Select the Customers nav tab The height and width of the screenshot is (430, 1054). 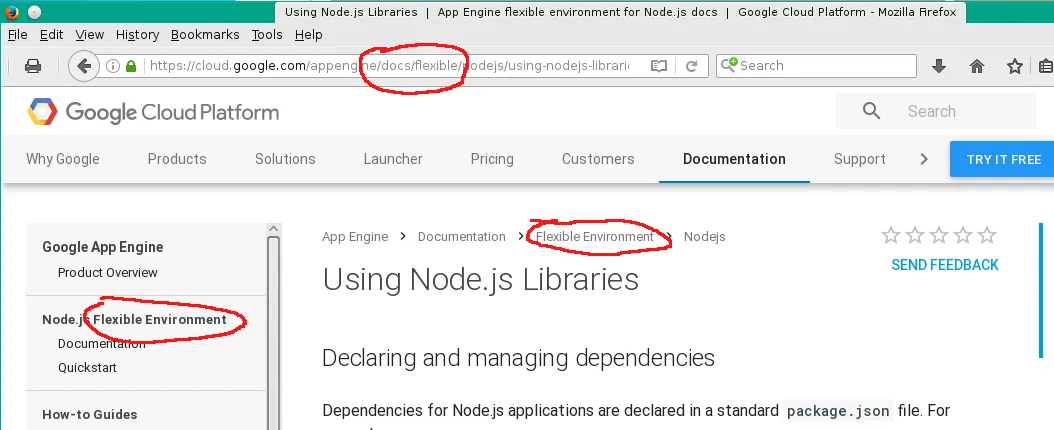[598, 159]
